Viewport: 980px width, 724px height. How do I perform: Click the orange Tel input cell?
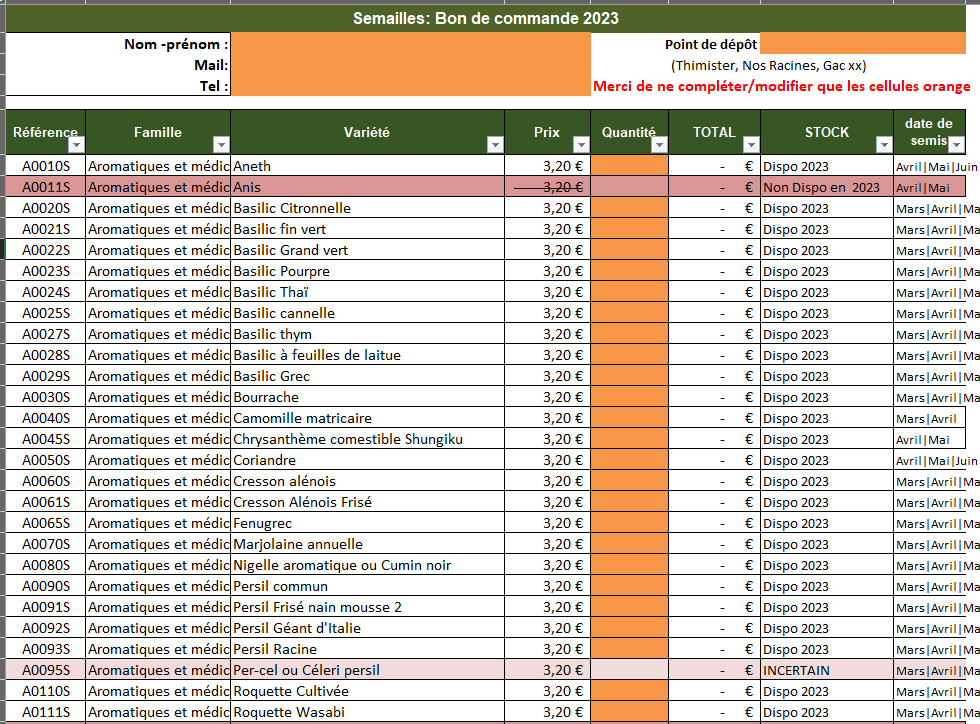(411, 86)
